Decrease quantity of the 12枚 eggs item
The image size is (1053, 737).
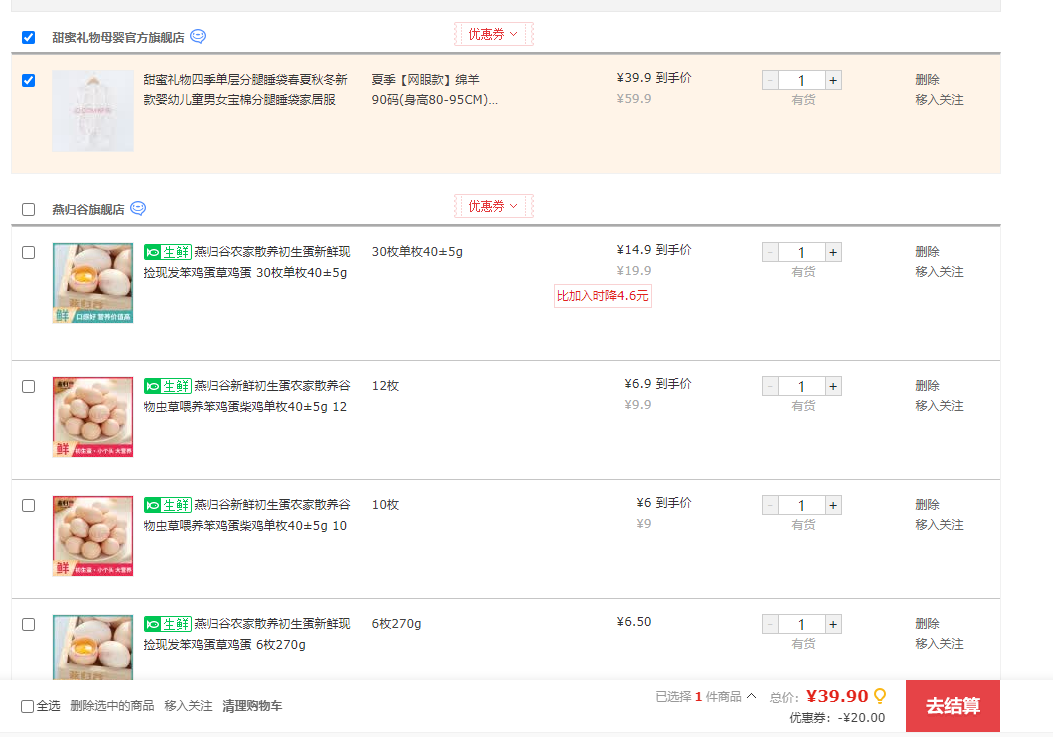pos(770,387)
